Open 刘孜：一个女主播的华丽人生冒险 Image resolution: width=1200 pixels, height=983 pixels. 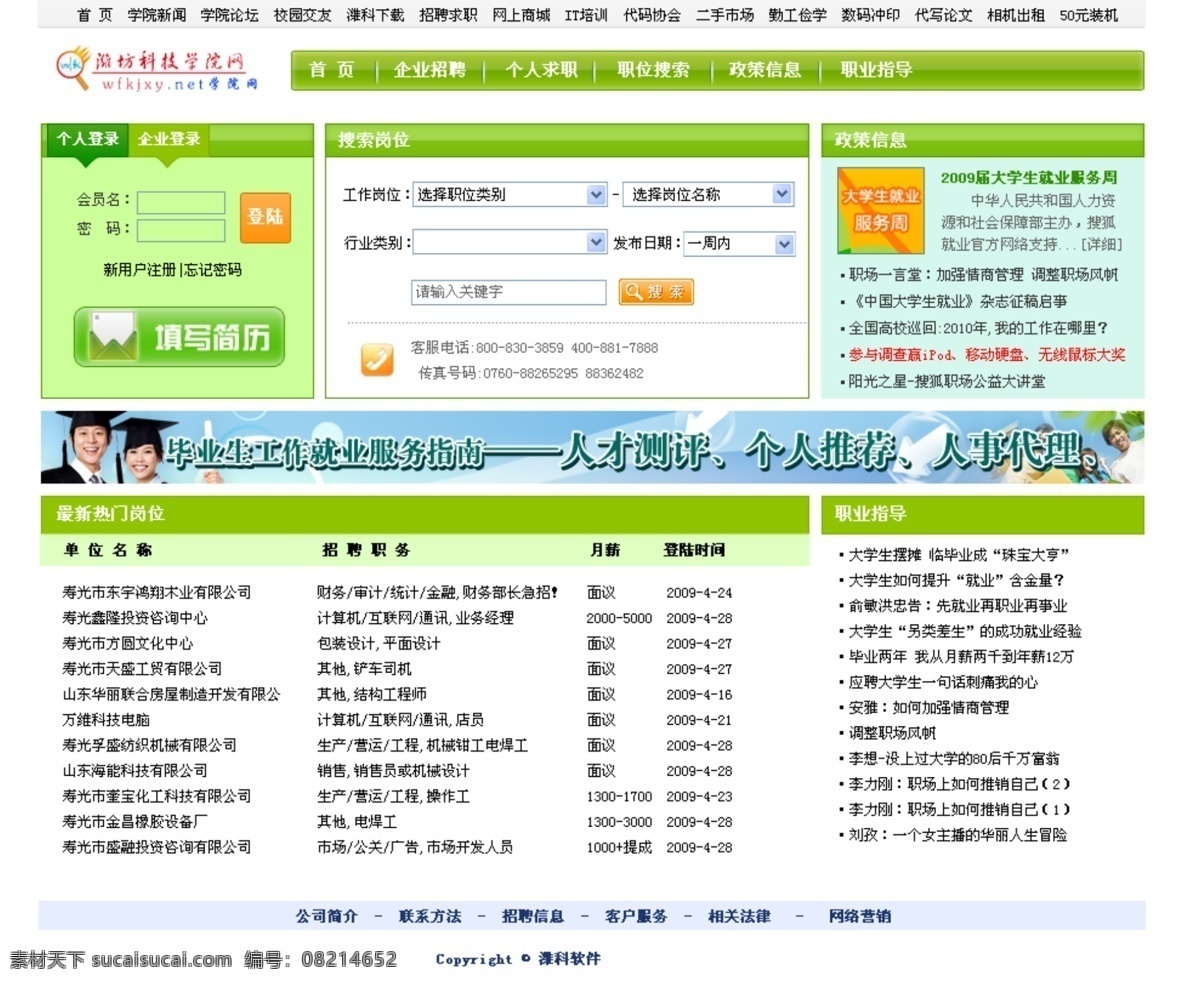(957, 835)
